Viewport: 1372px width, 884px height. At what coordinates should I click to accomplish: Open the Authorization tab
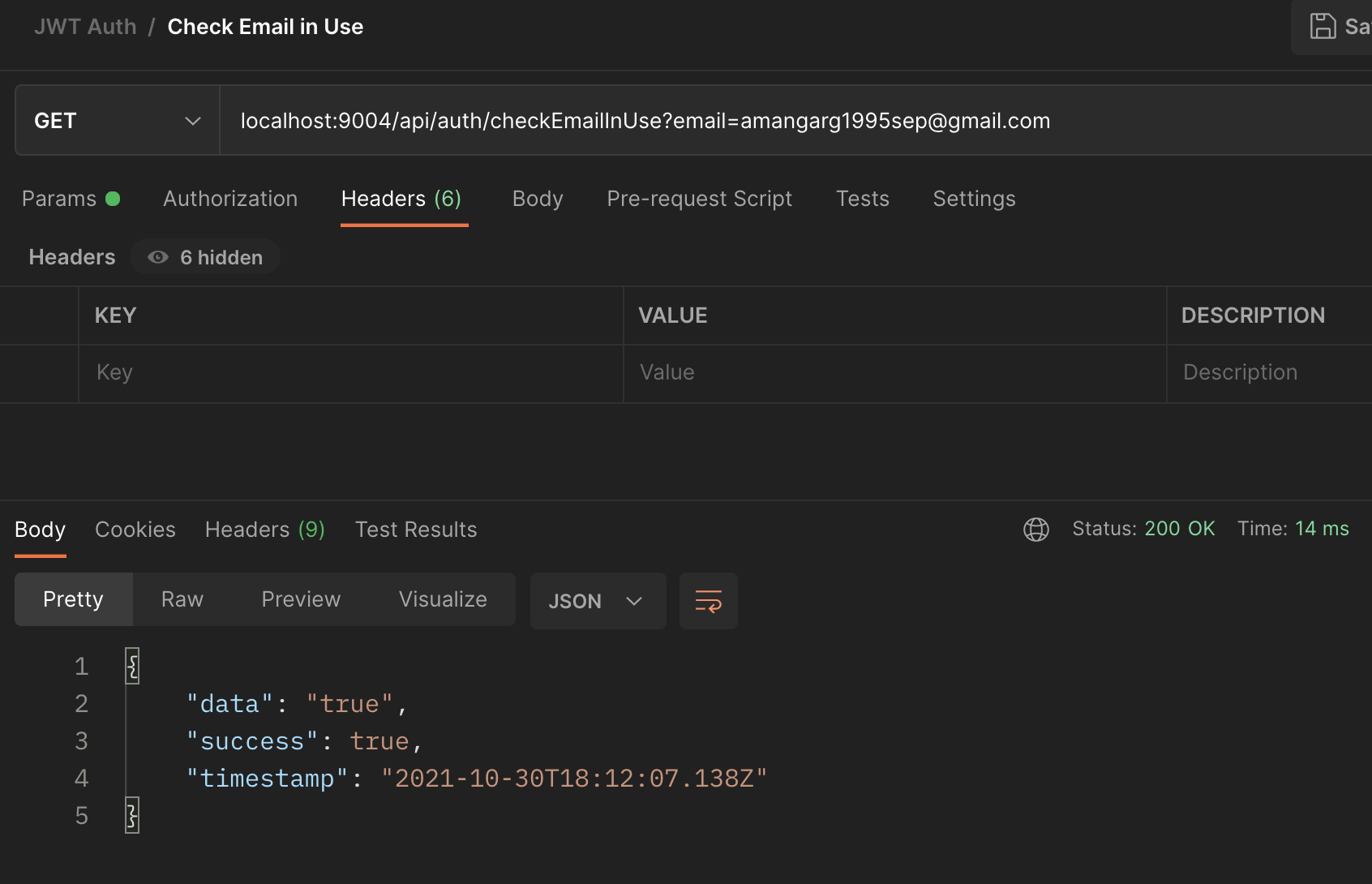click(230, 199)
